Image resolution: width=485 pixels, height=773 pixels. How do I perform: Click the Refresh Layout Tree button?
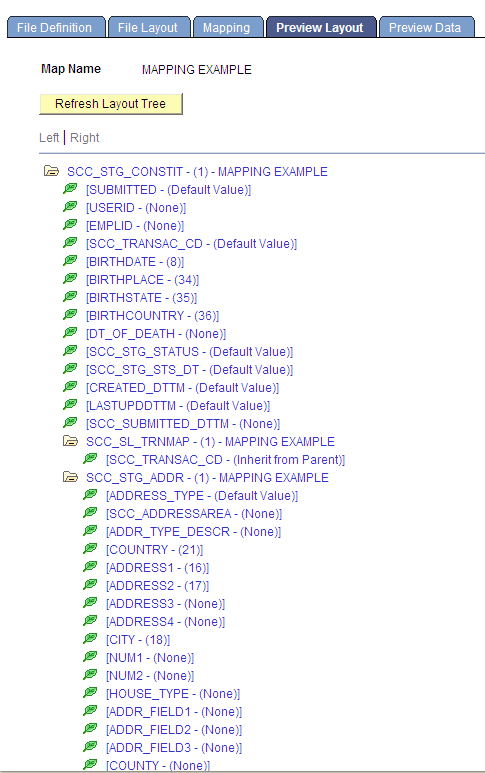click(x=110, y=104)
